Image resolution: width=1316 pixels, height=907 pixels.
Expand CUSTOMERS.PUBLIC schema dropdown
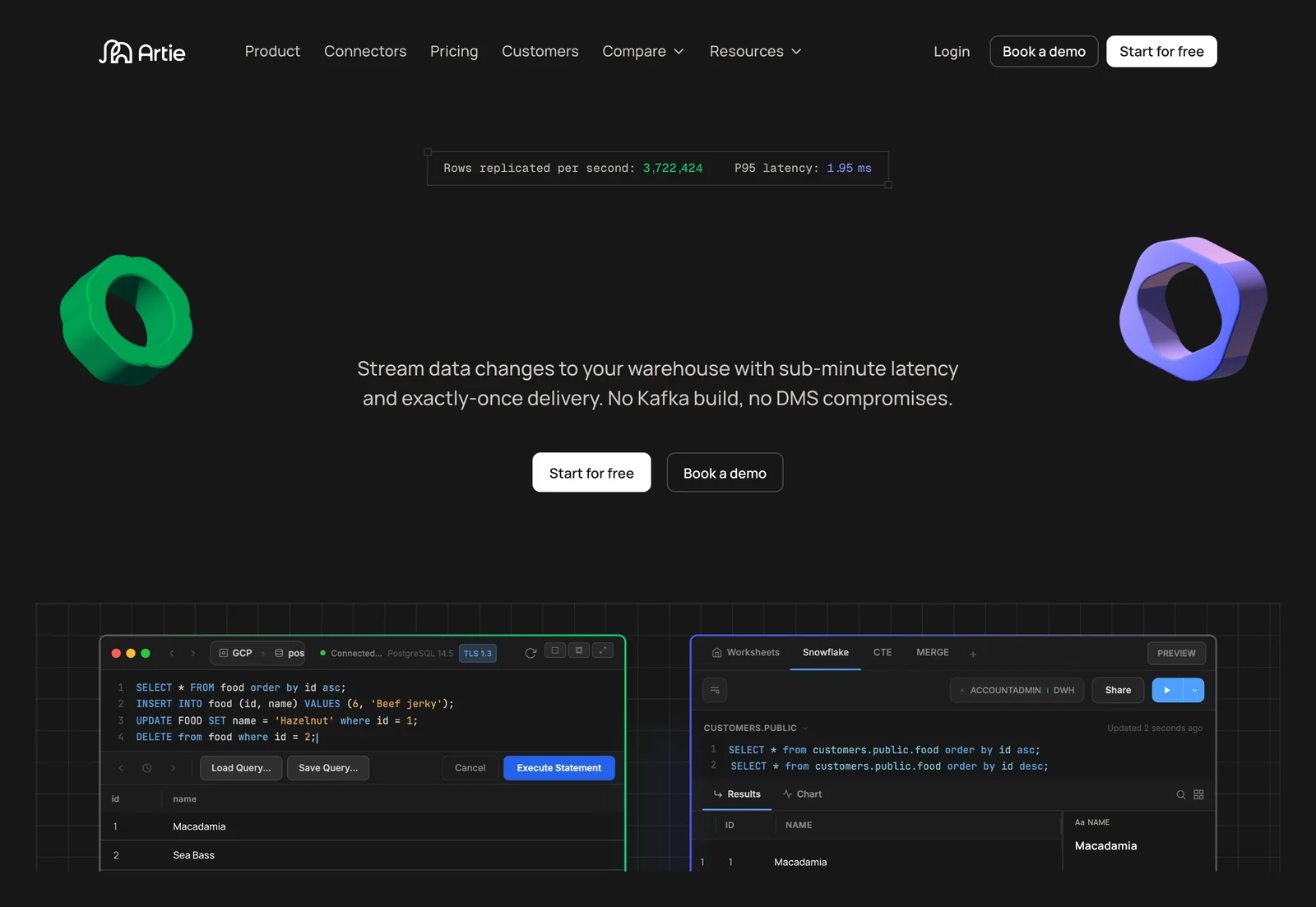click(x=757, y=728)
